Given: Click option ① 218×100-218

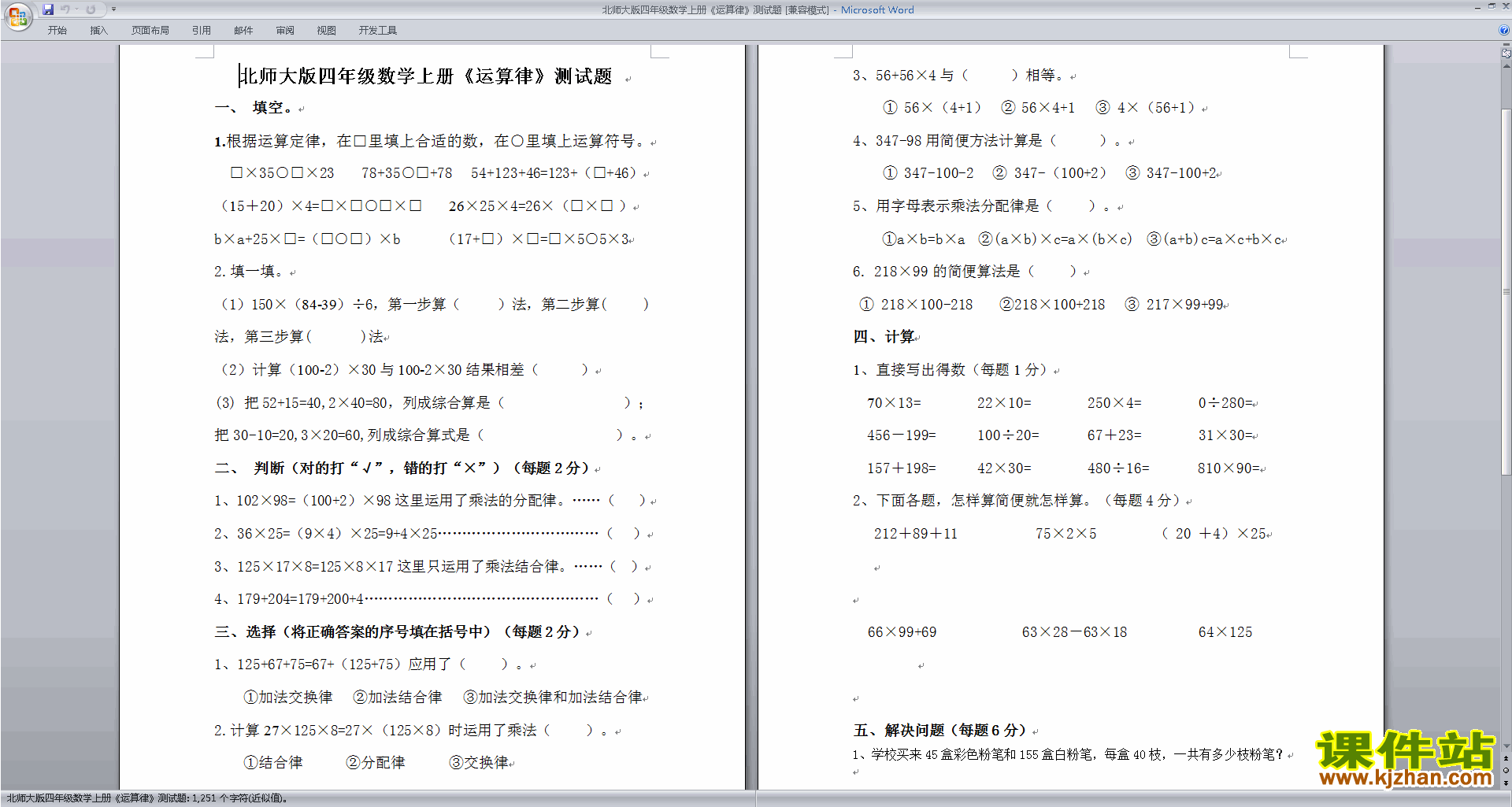Looking at the screenshot, I should point(917,305).
